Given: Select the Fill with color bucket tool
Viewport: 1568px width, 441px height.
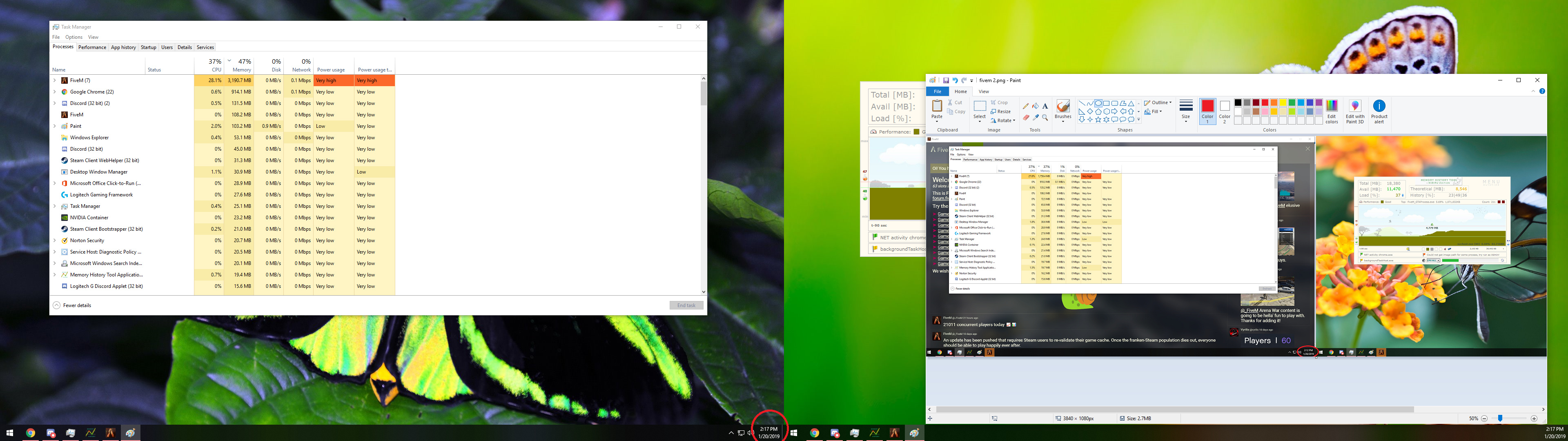Looking at the screenshot, I should pos(1036,106).
